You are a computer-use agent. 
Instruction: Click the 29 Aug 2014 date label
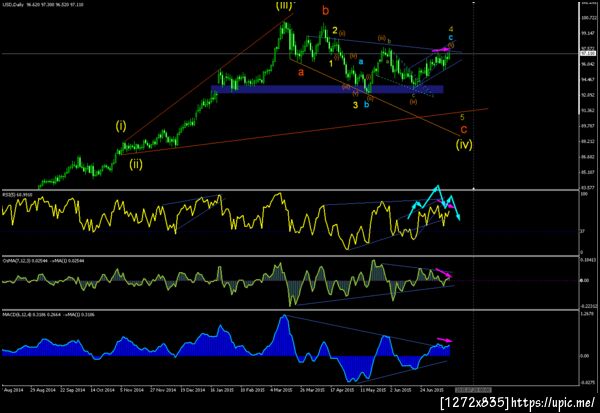point(42,390)
